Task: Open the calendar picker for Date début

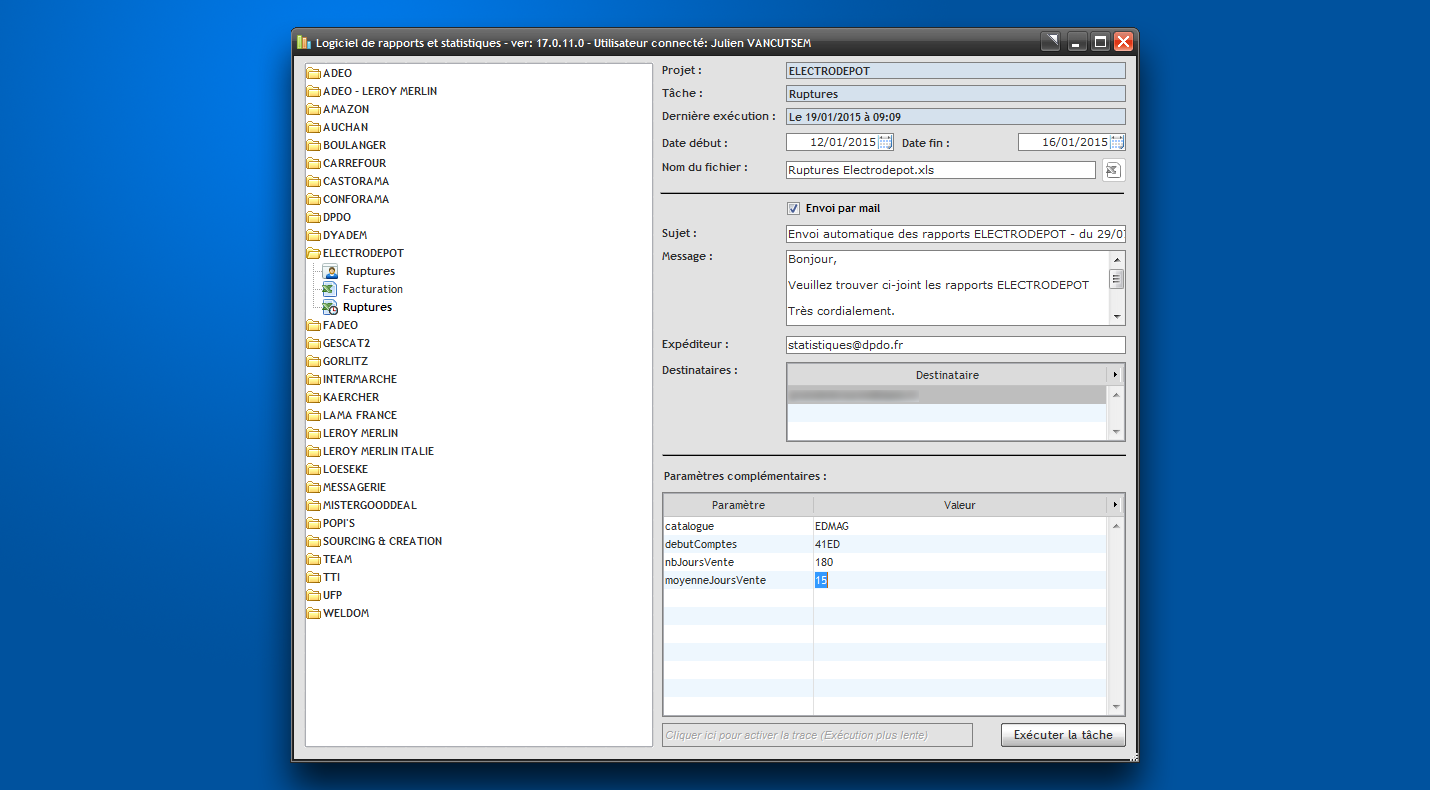Action: tap(885, 143)
